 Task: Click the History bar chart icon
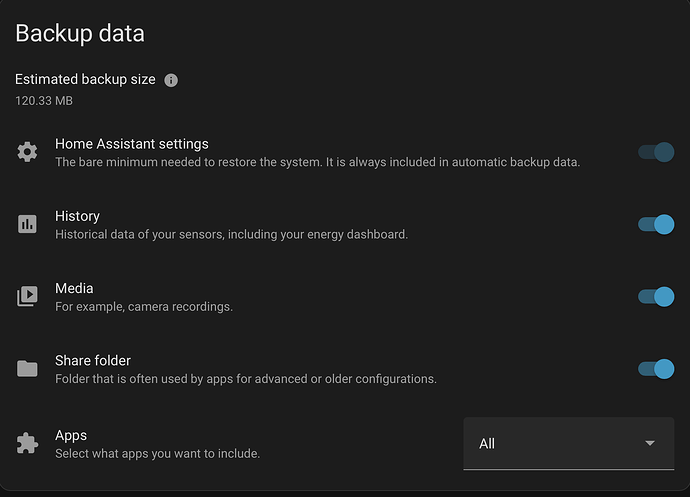pyautogui.click(x=27, y=224)
